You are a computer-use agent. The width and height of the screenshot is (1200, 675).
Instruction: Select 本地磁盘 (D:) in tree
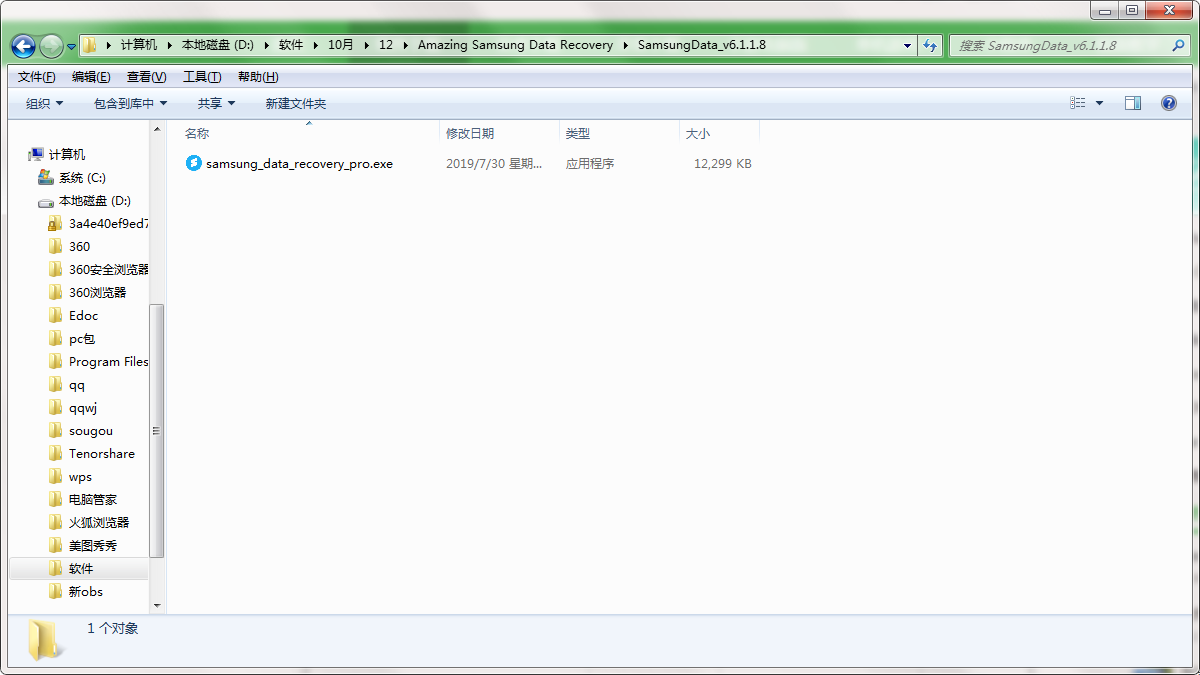tap(95, 200)
